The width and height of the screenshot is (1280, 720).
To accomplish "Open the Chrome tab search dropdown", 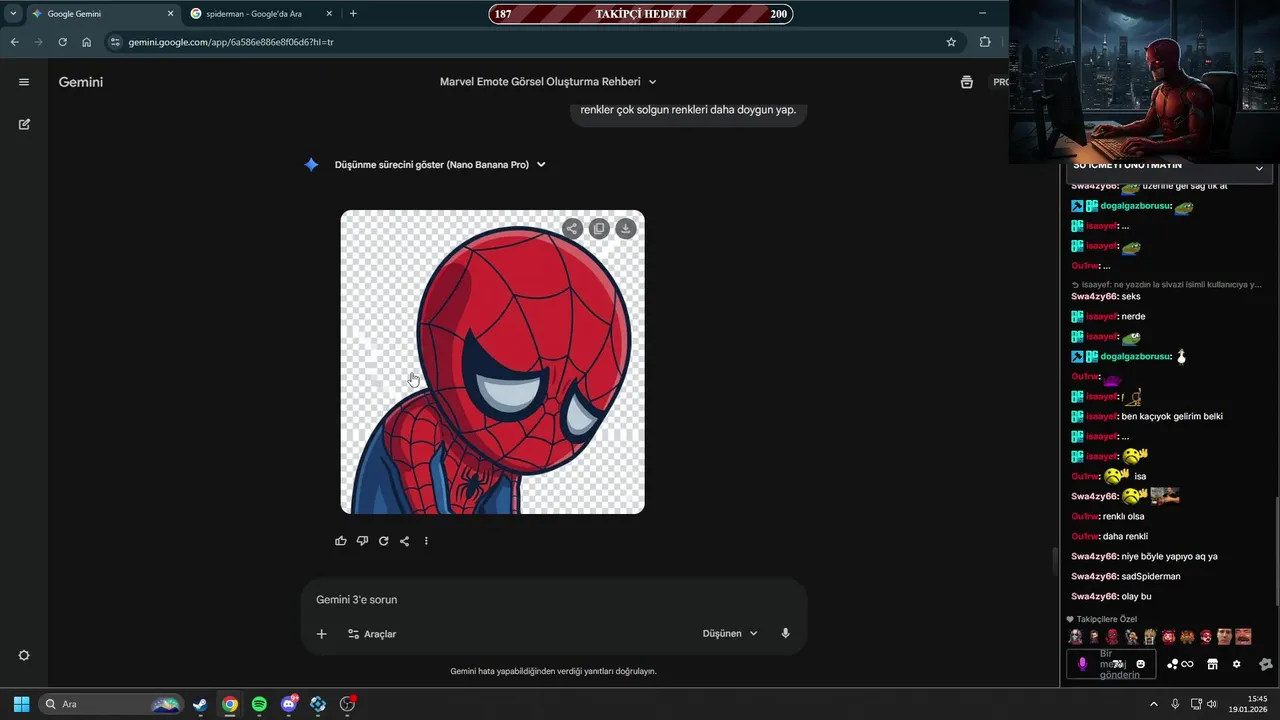I will coord(13,13).
